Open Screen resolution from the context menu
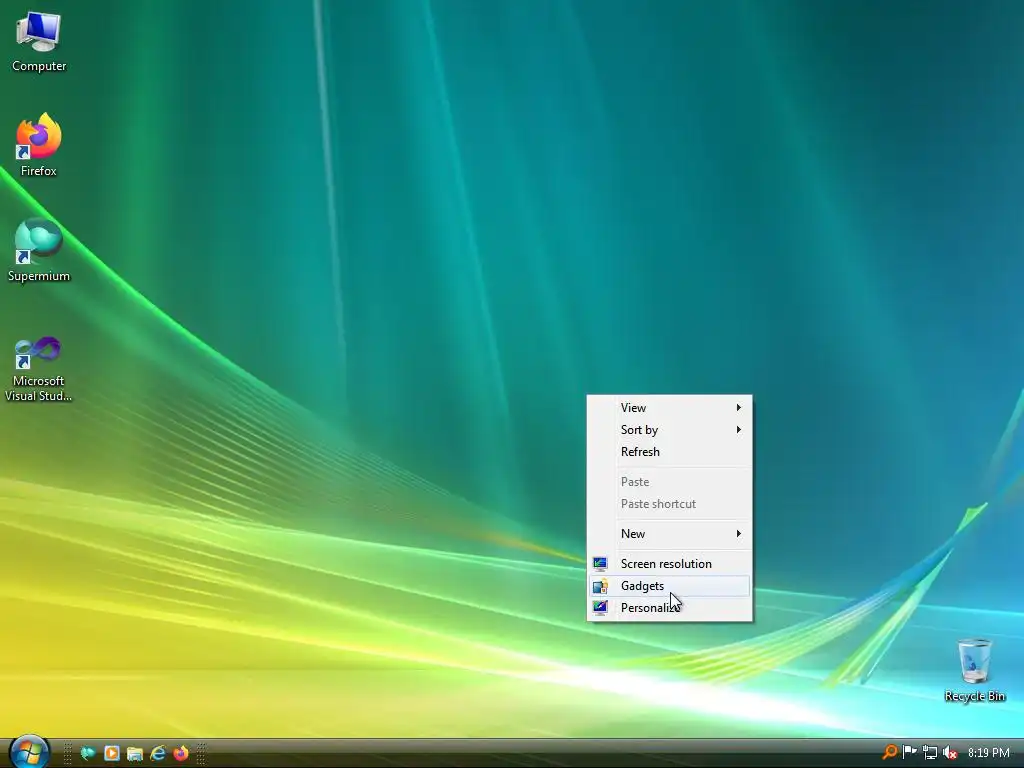 [x=669, y=564]
